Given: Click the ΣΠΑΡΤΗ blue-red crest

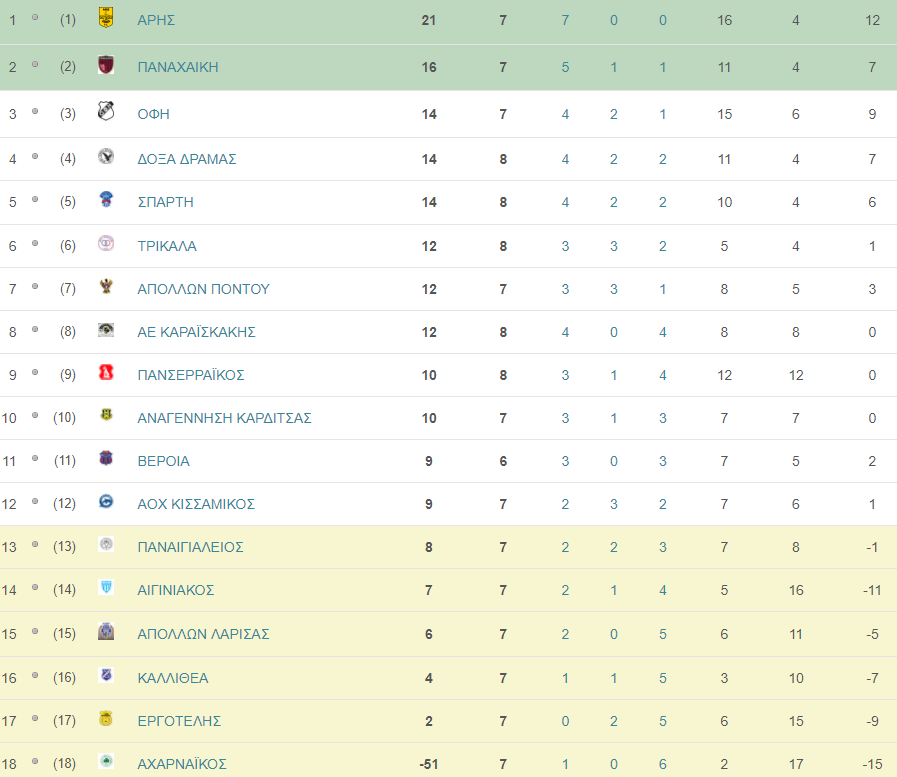Looking at the screenshot, I should point(106,199).
